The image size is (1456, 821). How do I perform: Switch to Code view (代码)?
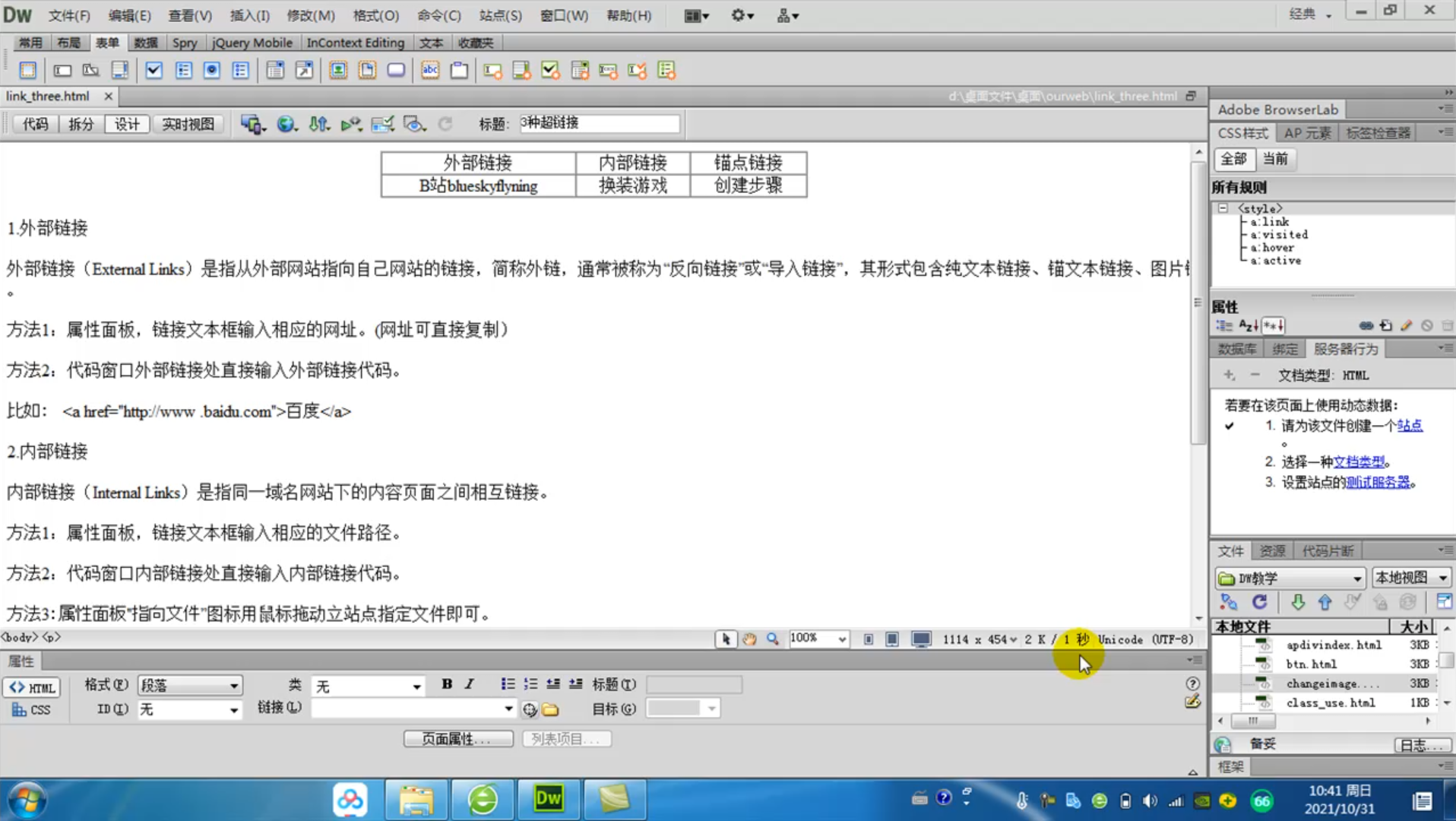(x=35, y=124)
